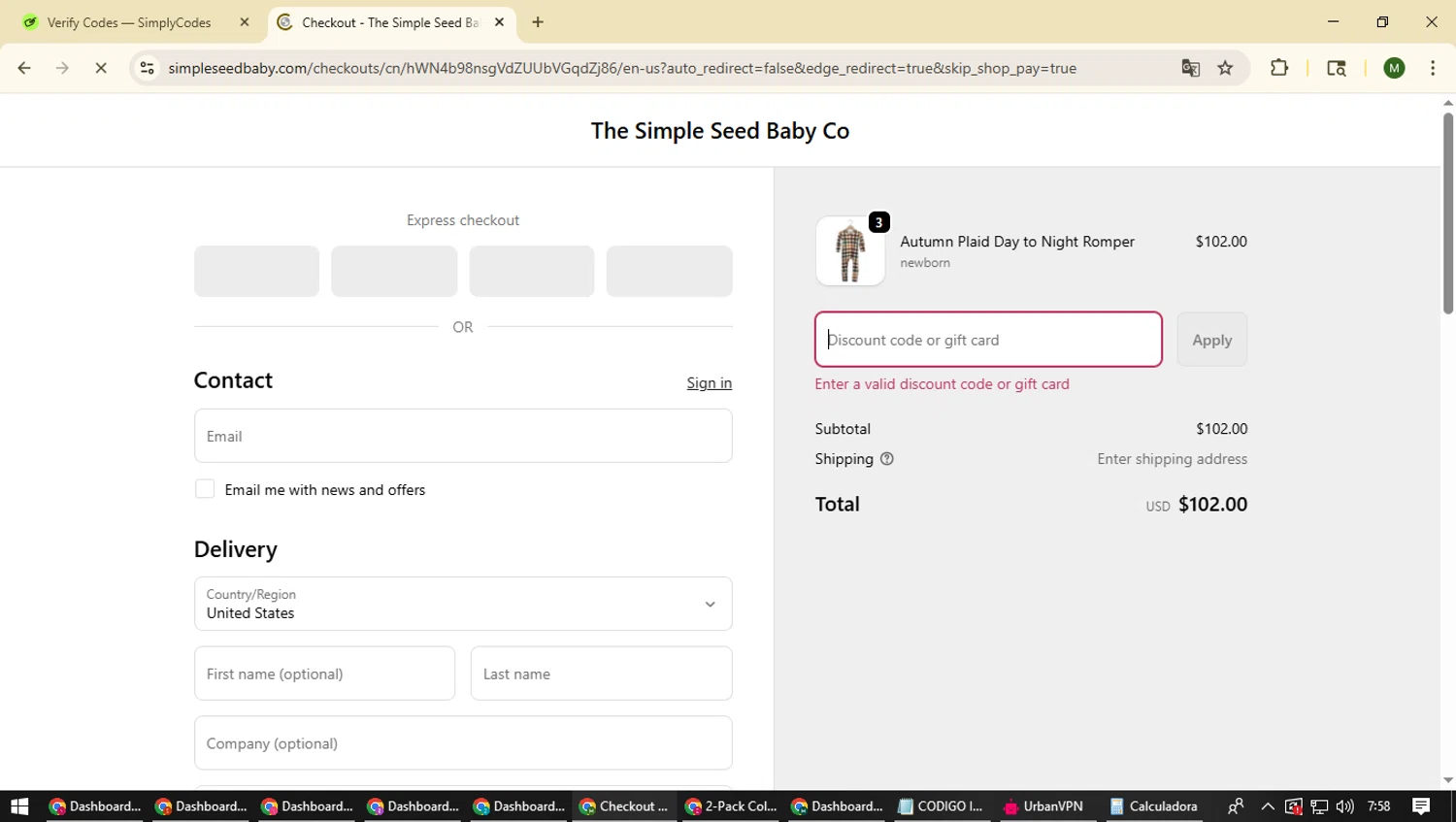Click the Express checkout label
This screenshot has width=1456, height=822.
coord(463,220)
